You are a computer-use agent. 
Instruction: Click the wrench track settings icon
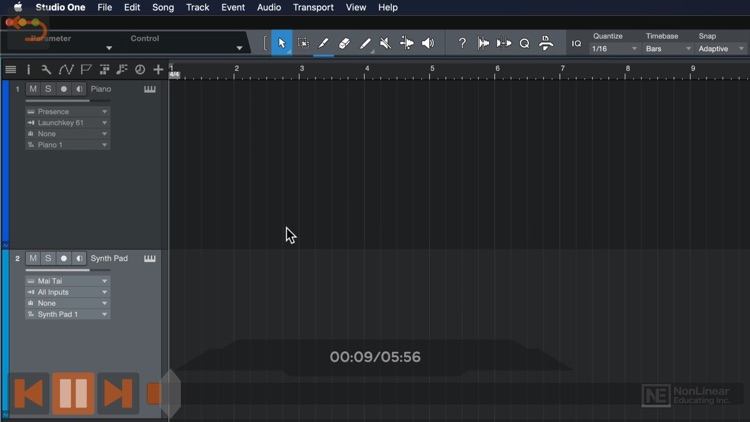point(46,69)
